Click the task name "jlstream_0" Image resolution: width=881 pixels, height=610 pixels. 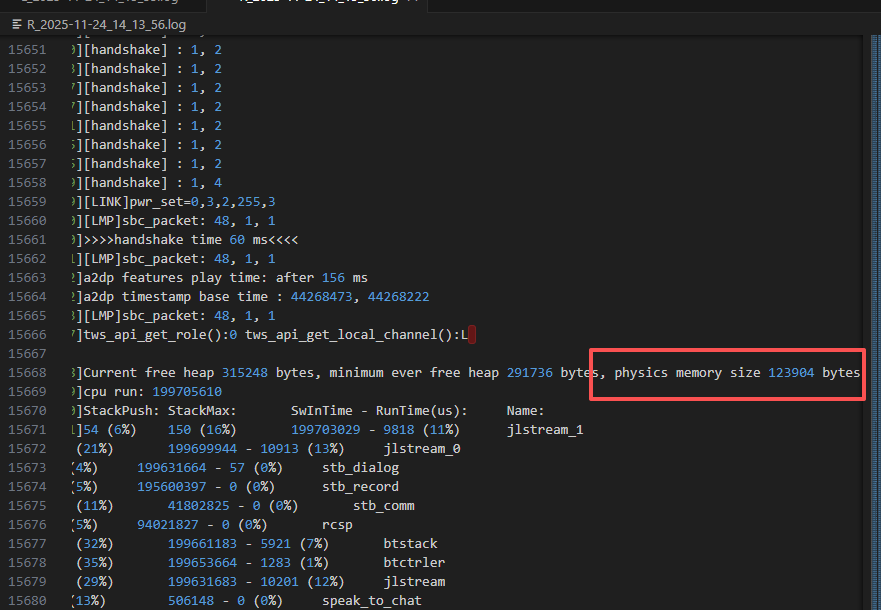[x=422, y=449]
